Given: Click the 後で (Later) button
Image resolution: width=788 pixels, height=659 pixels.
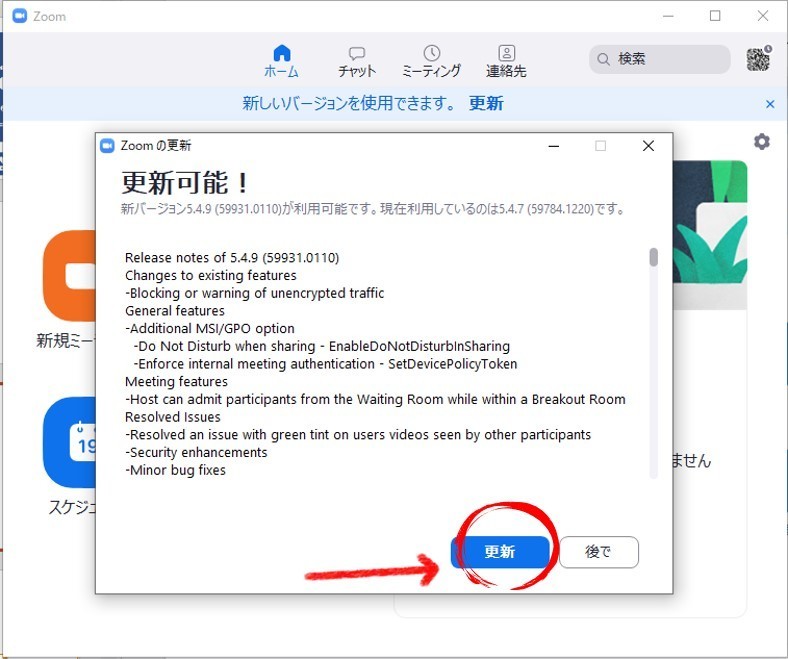Looking at the screenshot, I should pos(598,552).
